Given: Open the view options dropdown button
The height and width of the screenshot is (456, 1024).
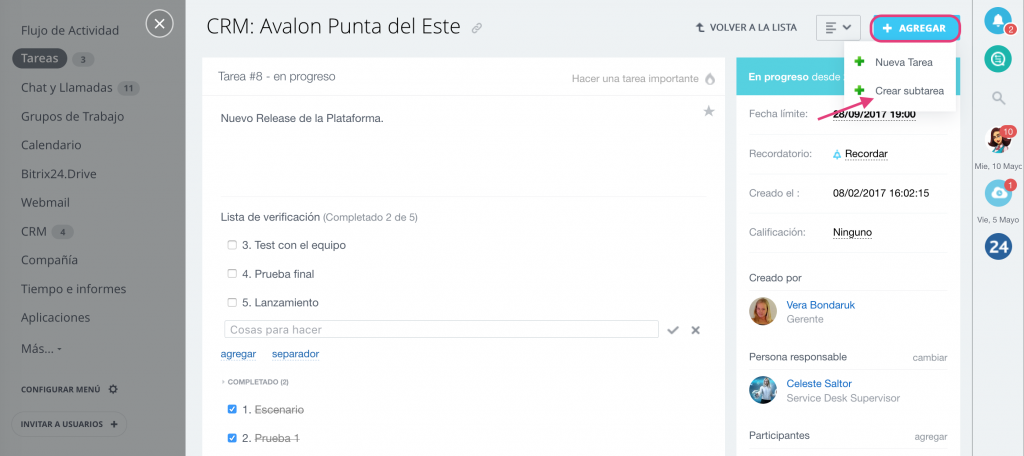Looking at the screenshot, I should tap(839, 28).
